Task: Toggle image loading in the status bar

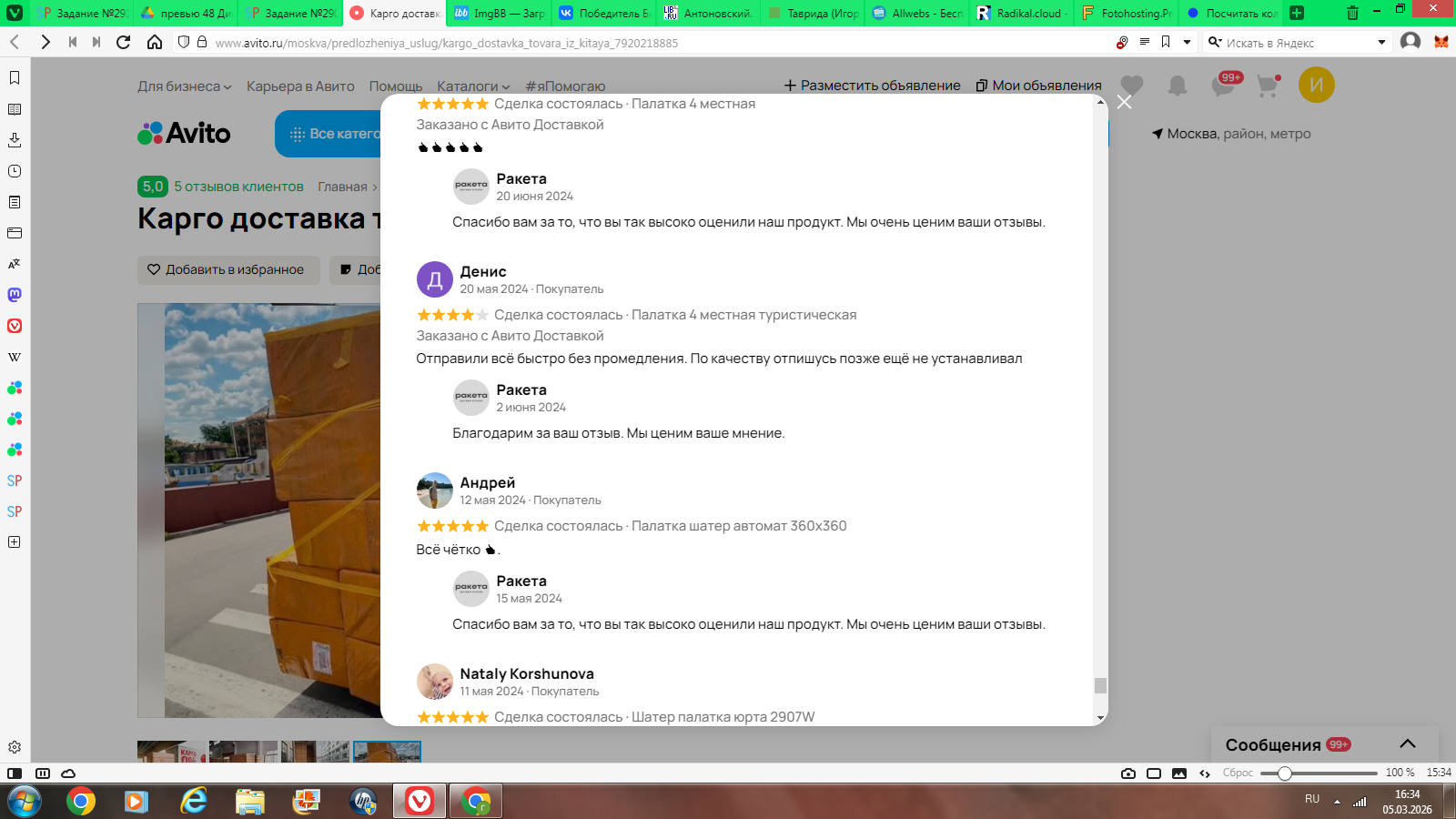Action: pyautogui.click(x=1179, y=773)
